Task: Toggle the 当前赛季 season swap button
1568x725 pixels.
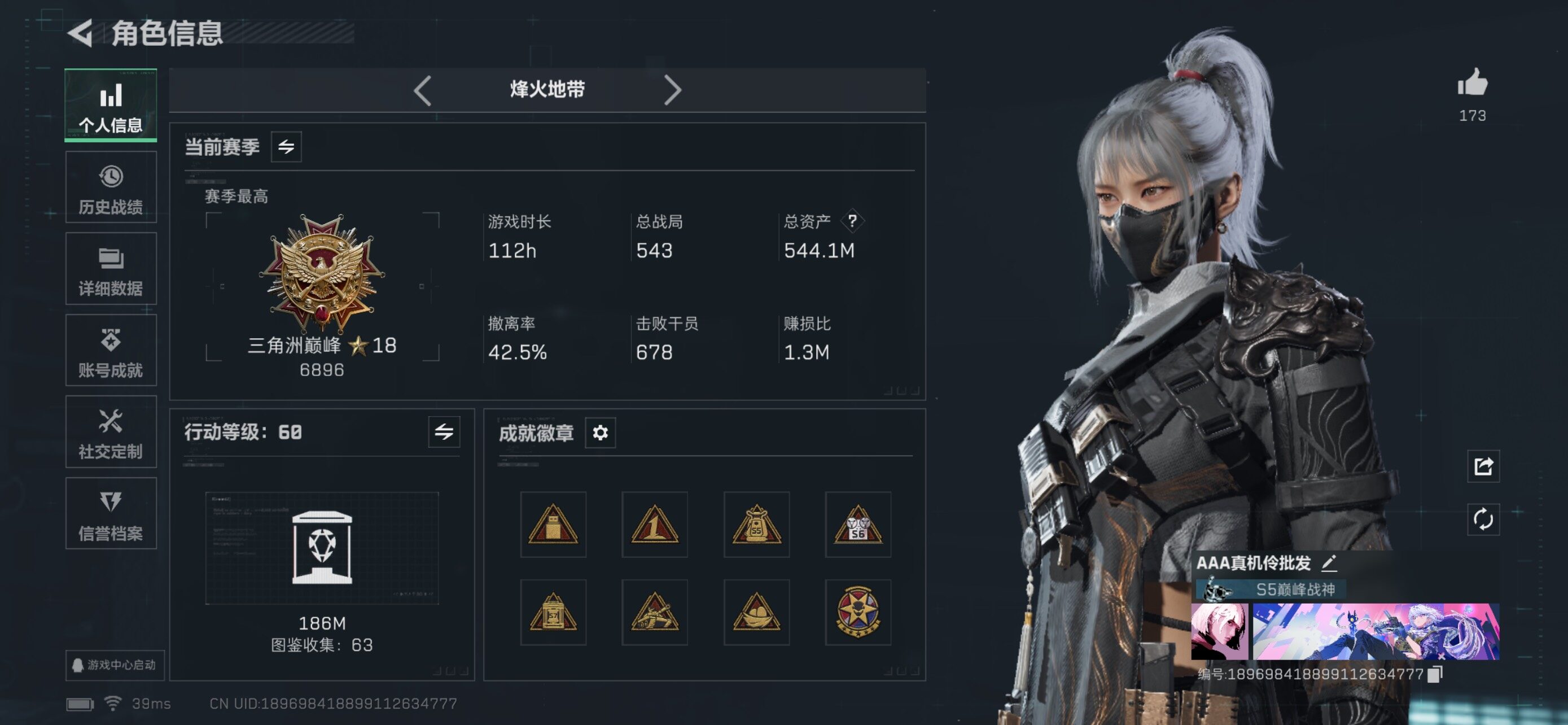Action: (286, 147)
